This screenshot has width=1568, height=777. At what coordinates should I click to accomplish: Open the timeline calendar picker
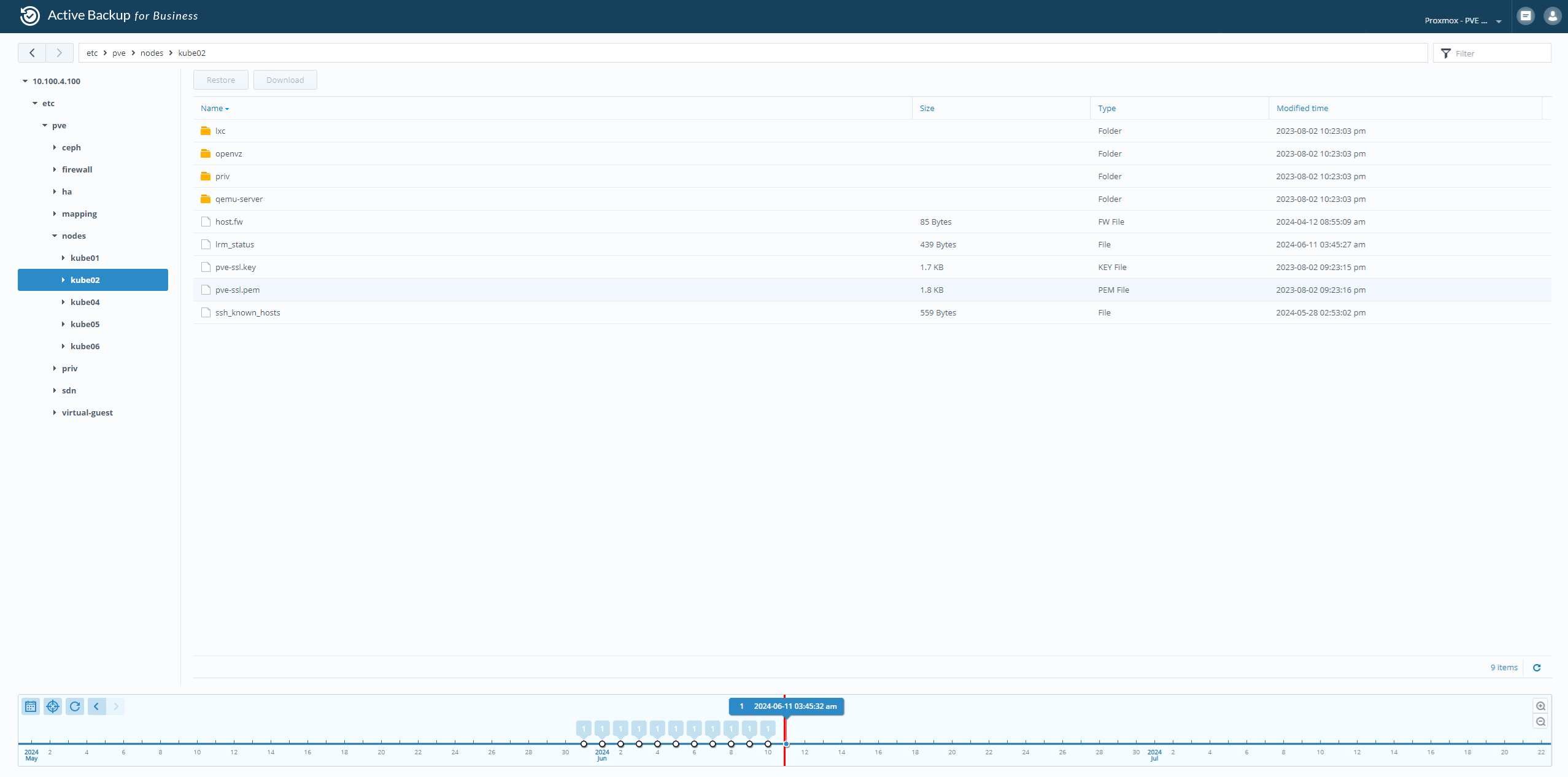coord(31,706)
